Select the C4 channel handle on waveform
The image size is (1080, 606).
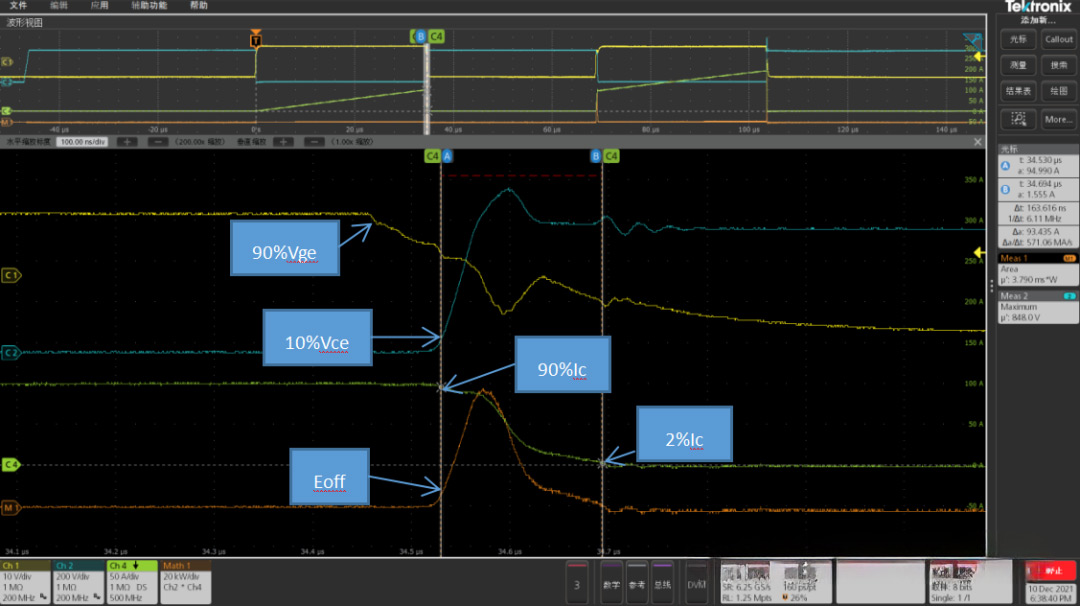11,464
